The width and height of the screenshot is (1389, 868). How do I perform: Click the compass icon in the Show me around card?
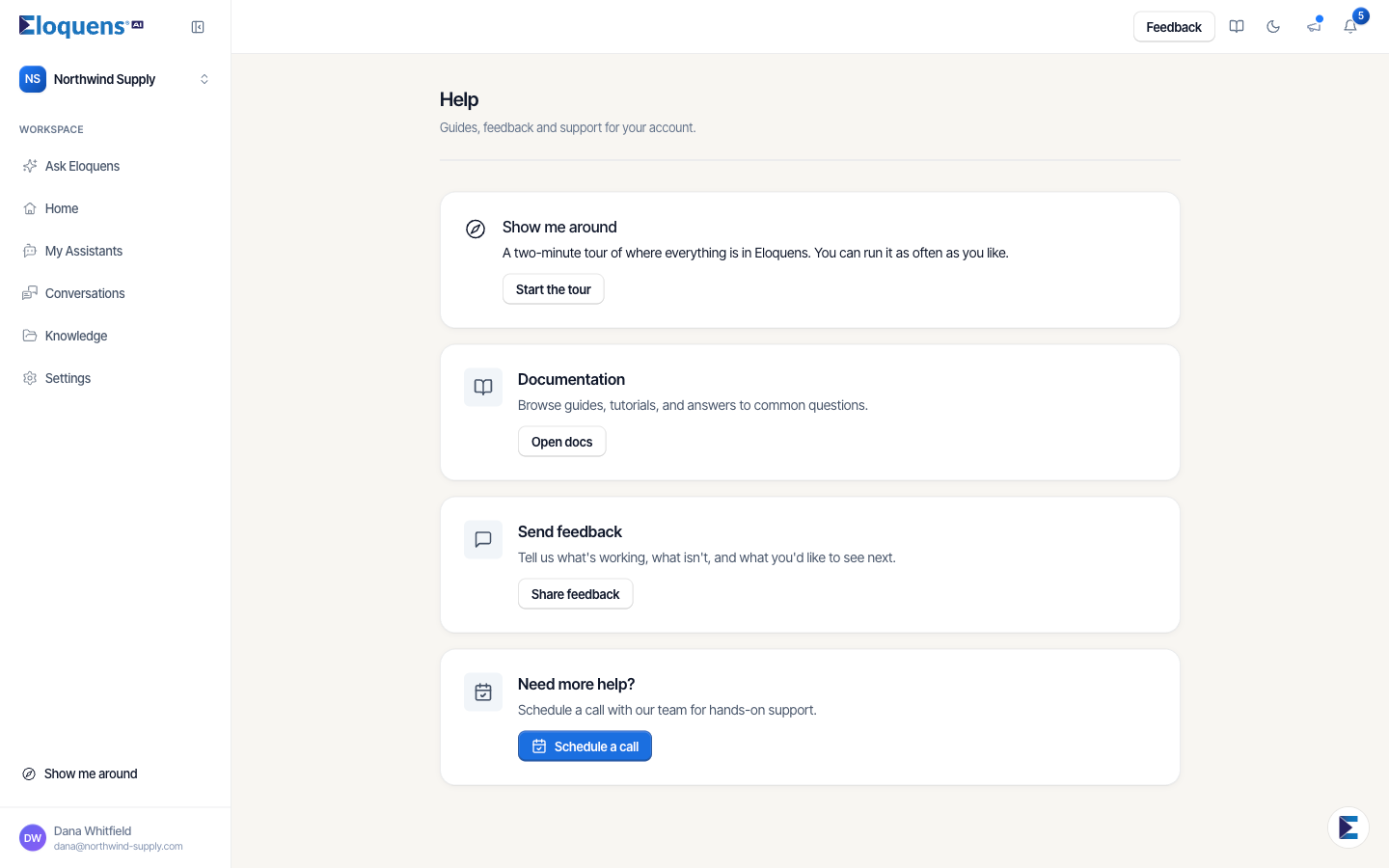476,229
